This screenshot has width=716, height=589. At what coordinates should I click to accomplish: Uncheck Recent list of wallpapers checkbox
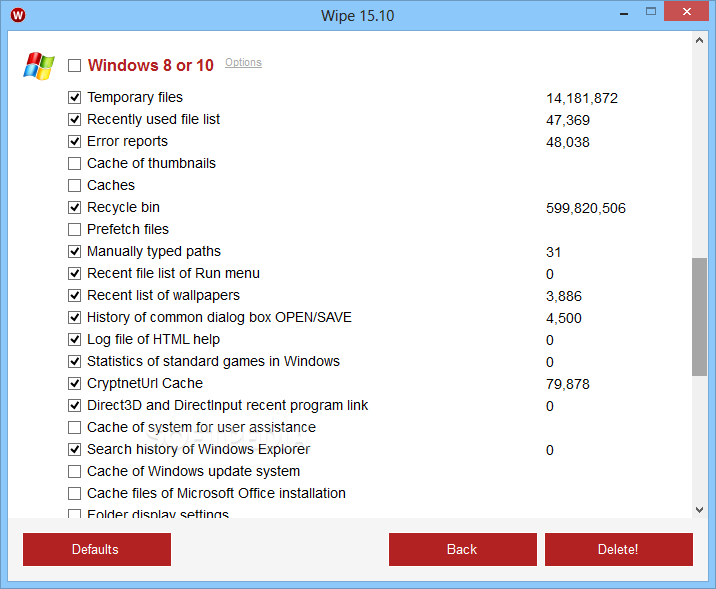74,295
